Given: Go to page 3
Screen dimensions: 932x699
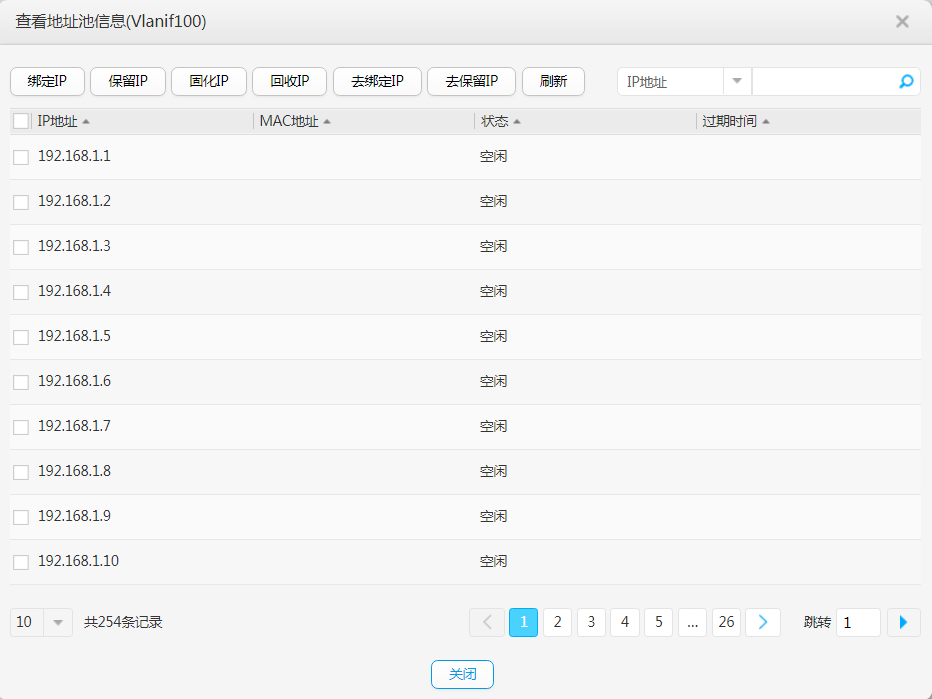Looking at the screenshot, I should pyautogui.click(x=591, y=622).
